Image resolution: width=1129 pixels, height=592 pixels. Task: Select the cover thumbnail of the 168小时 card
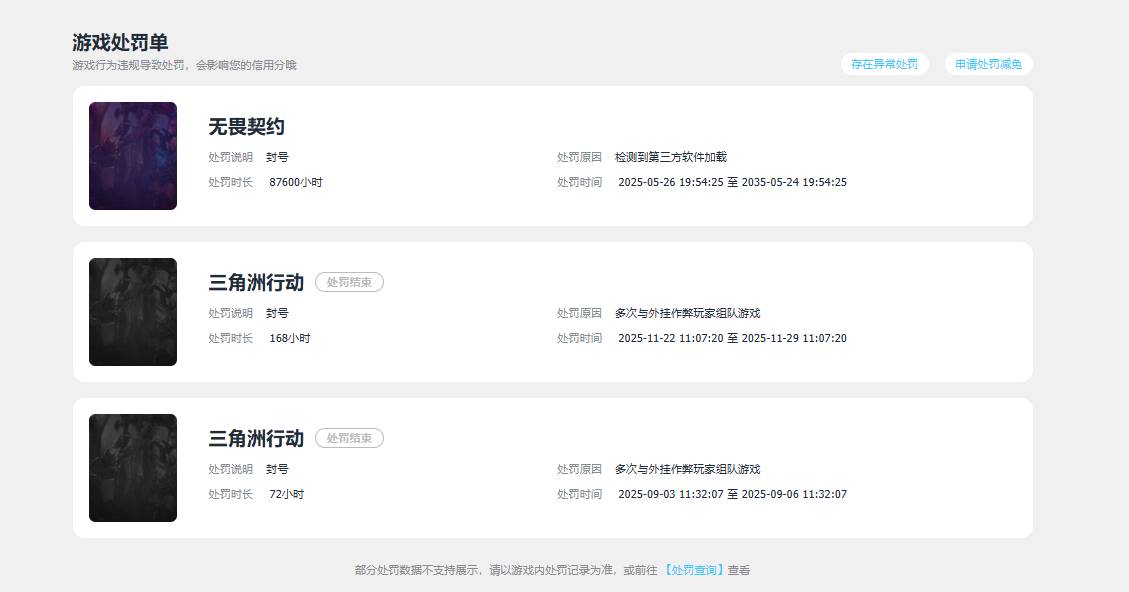tap(133, 312)
